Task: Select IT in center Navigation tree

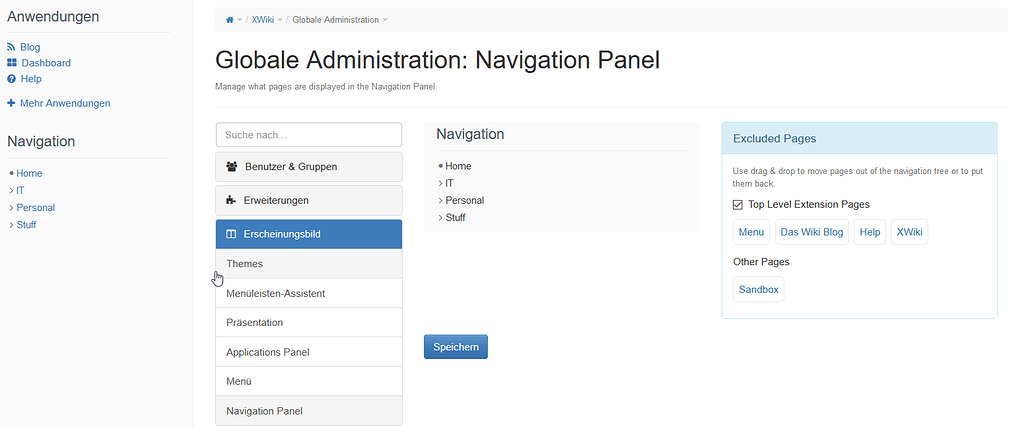Action: pyautogui.click(x=449, y=183)
